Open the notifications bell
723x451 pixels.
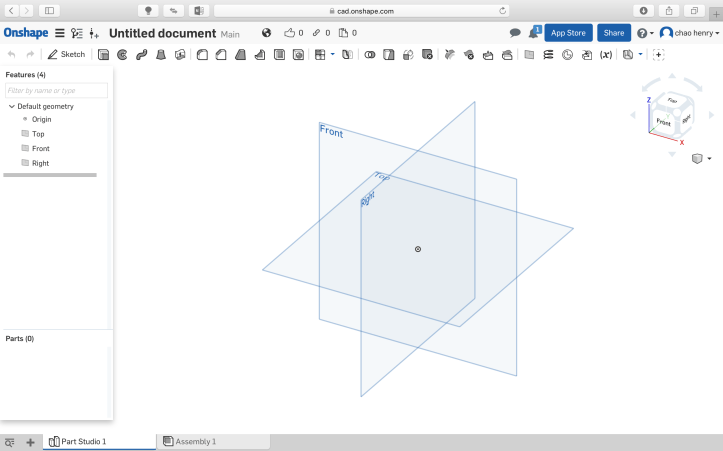[534, 33]
